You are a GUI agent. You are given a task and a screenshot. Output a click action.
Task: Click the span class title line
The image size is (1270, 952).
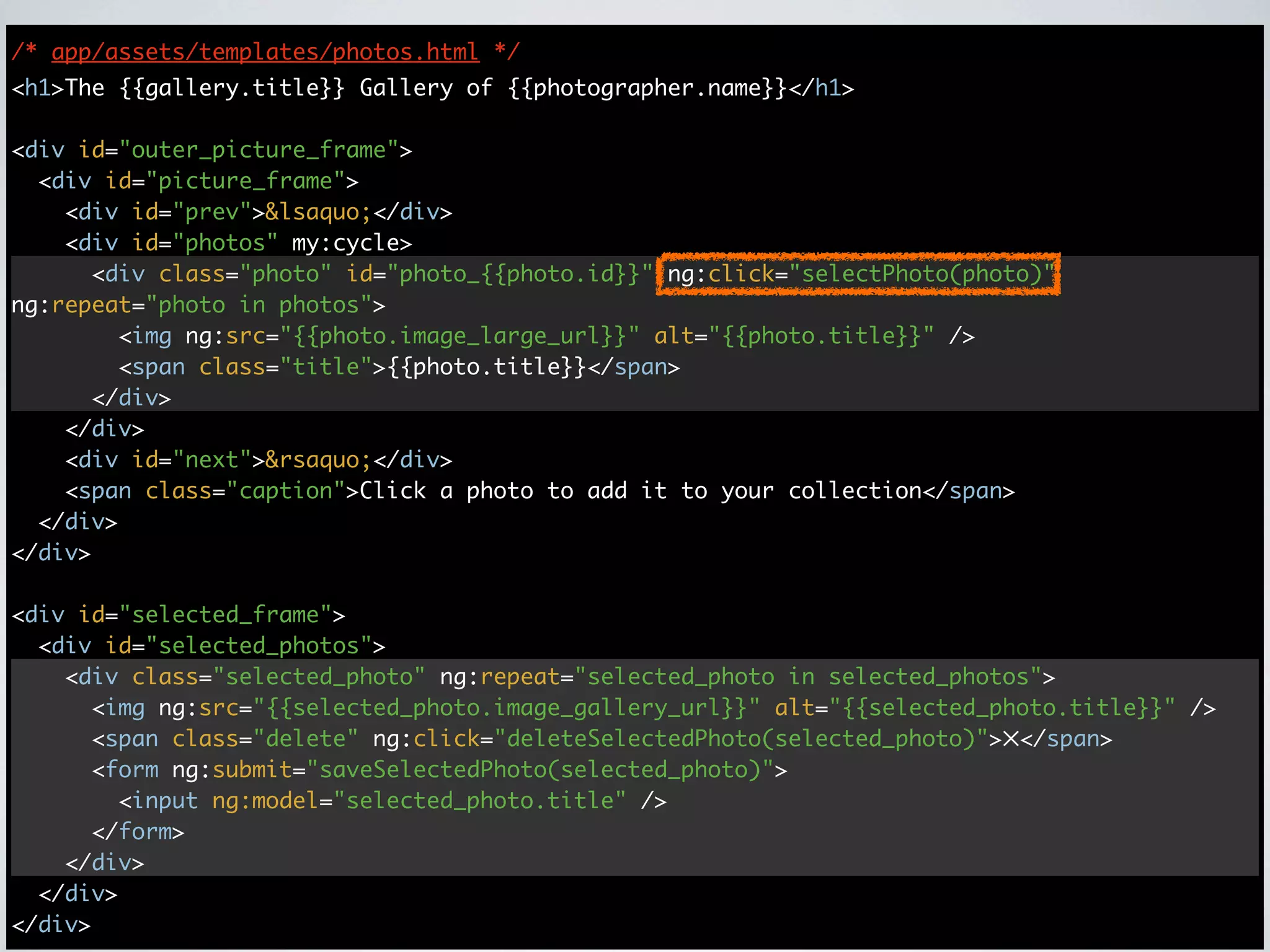pos(399,367)
